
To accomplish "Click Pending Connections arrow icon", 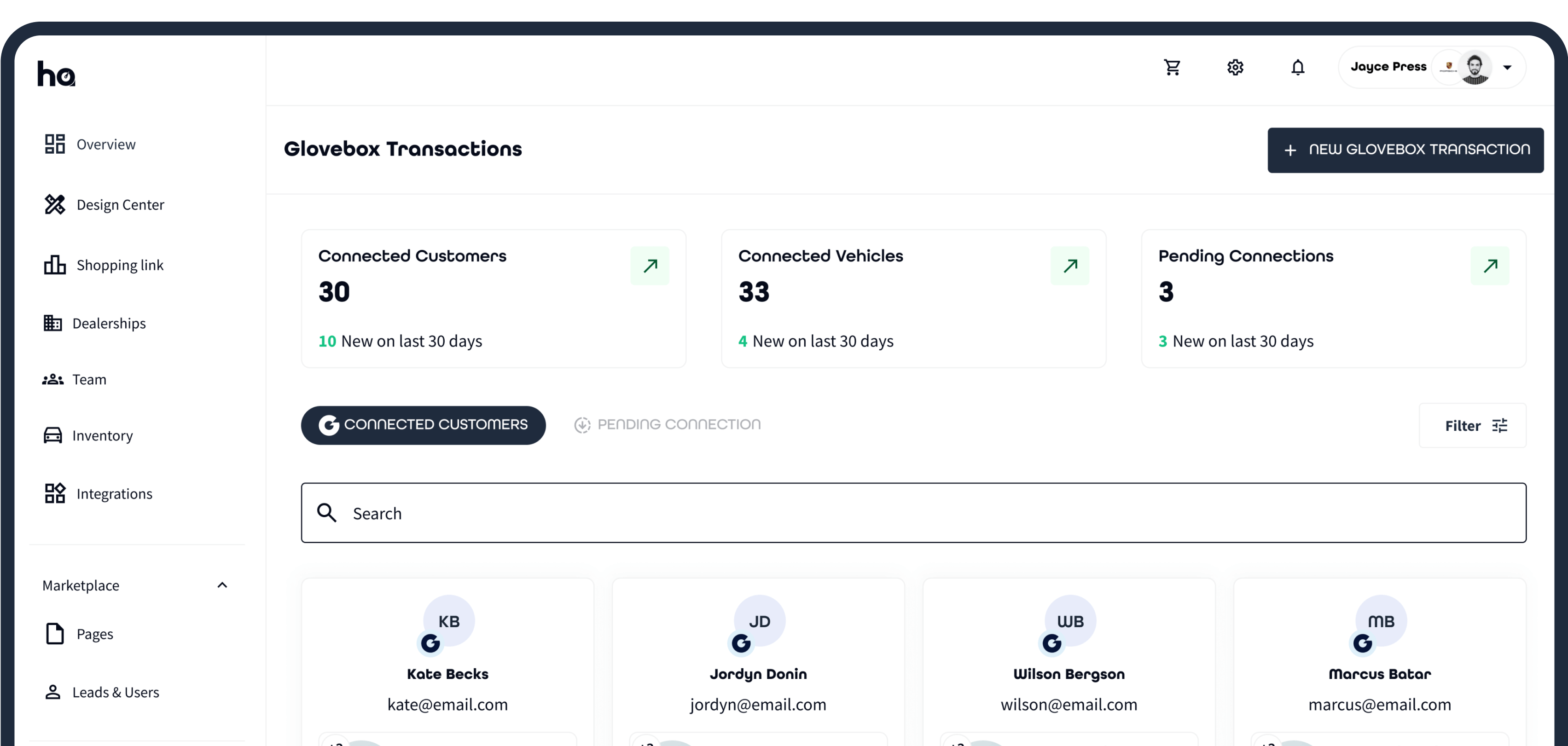I will click(1489, 265).
